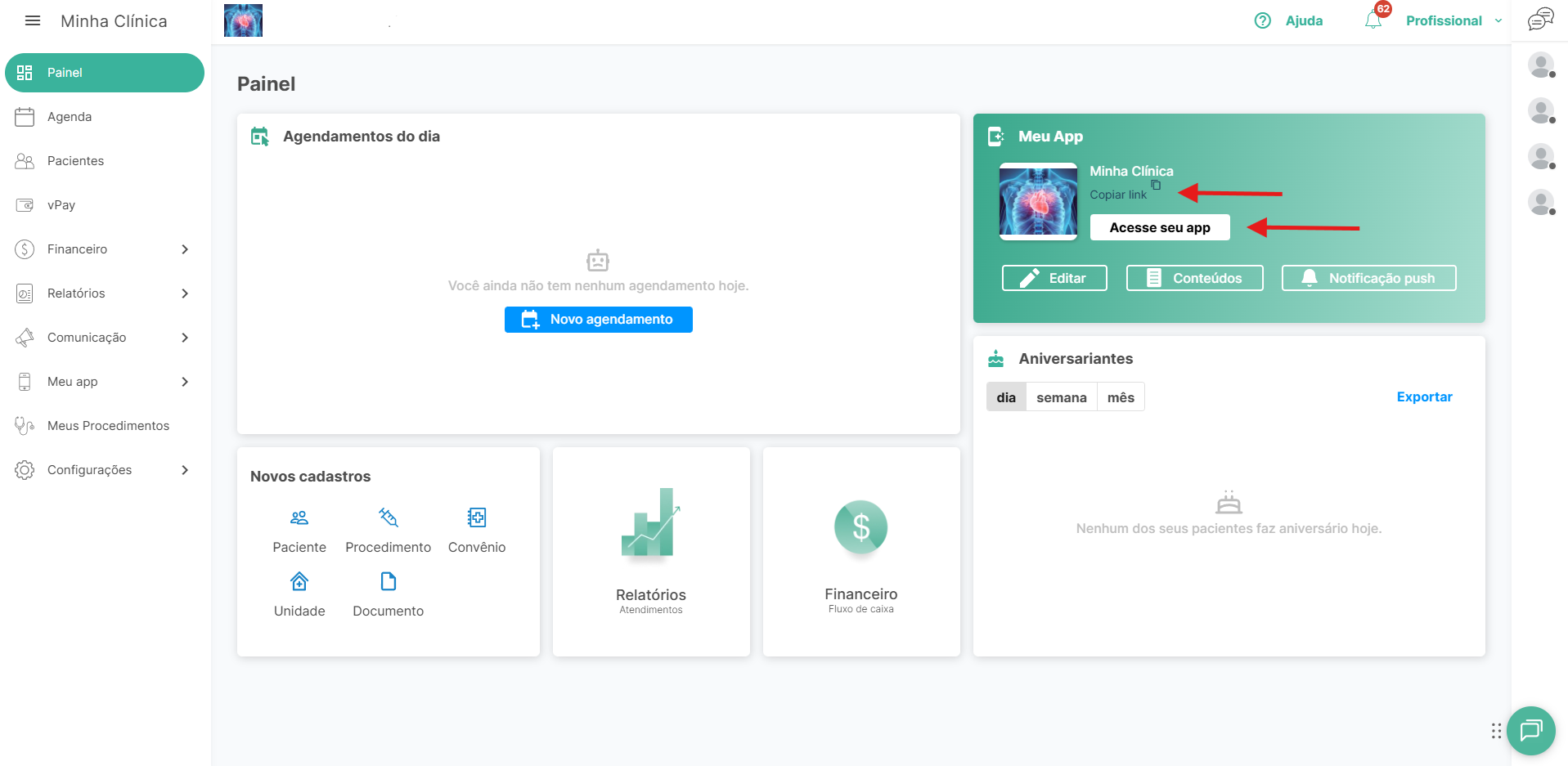This screenshot has height=766, width=1568.
Task: Open Pacientes from the sidebar
Action: (75, 161)
